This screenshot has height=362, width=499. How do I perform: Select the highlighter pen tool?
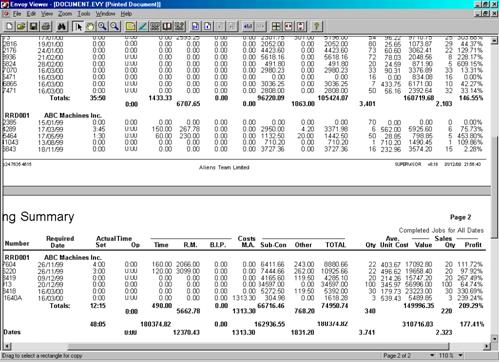(x=143, y=26)
